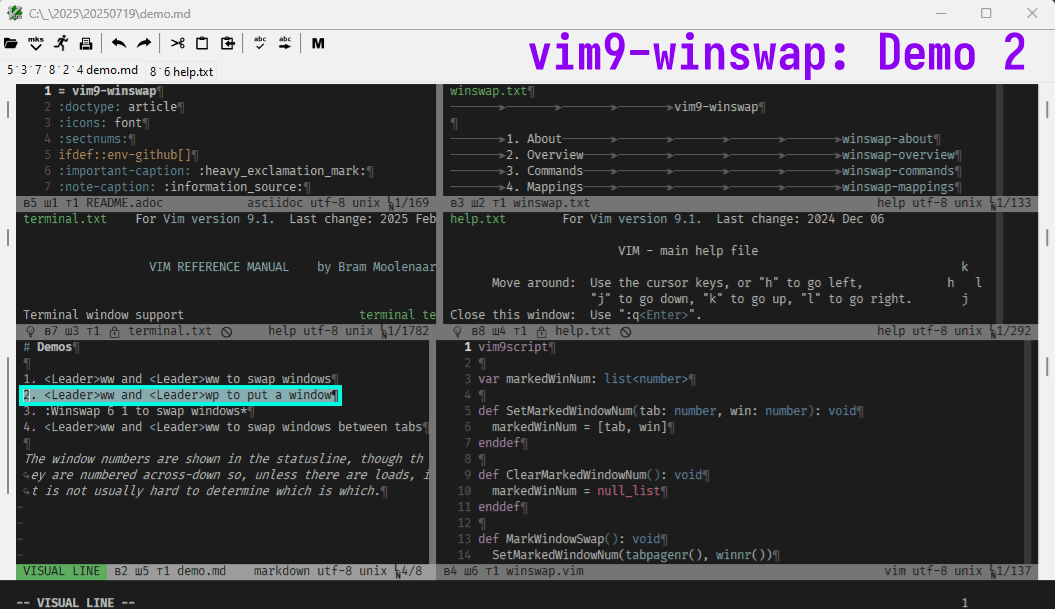Image resolution: width=1055 pixels, height=609 pixels.
Task: Click right scrollbar of the help.txt window
Action: point(1048,237)
